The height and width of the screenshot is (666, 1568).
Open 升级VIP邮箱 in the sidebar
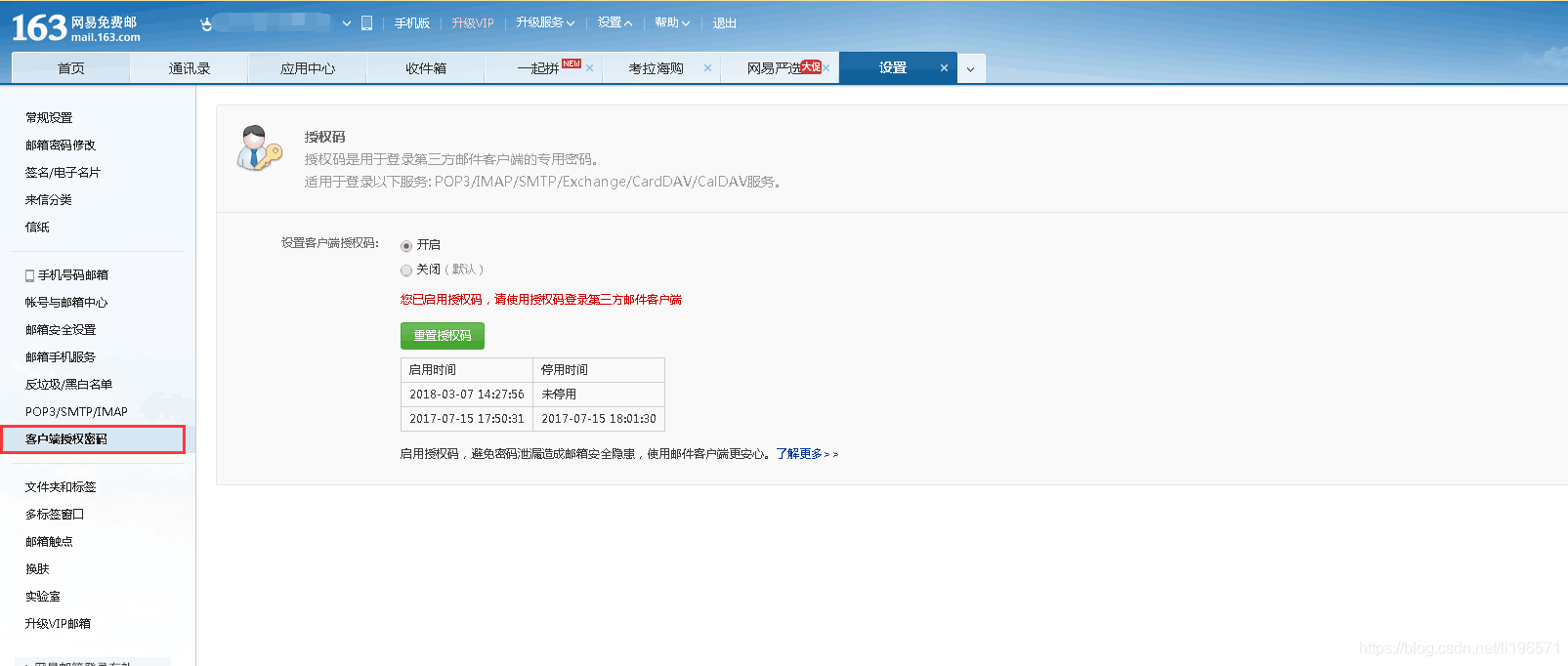coord(58,624)
